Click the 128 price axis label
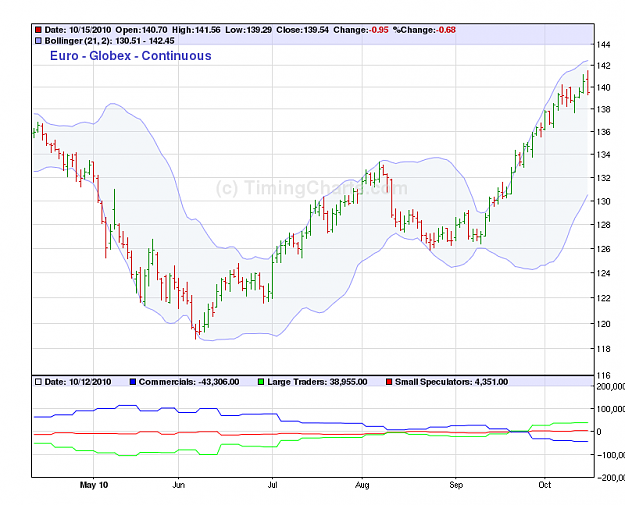 pyautogui.click(x=603, y=225)
